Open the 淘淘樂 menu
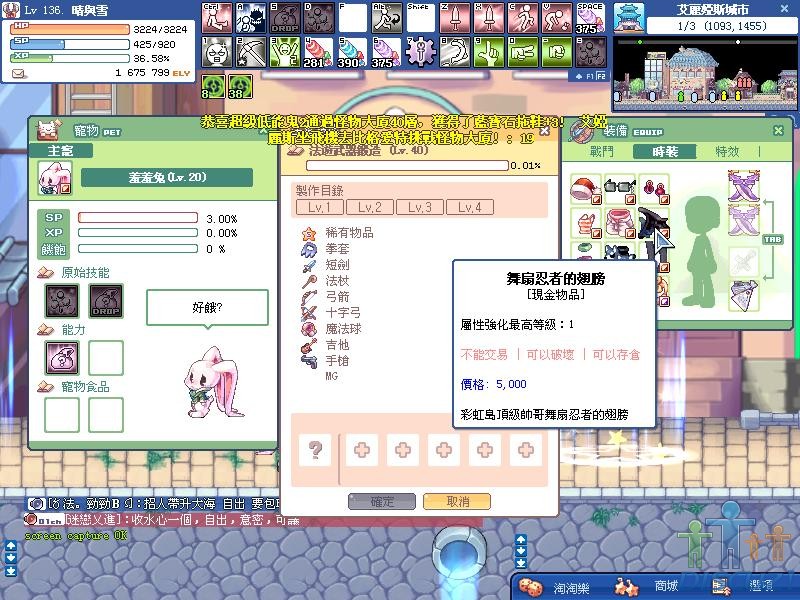800x600 pixels. click(x=570, y=586)
